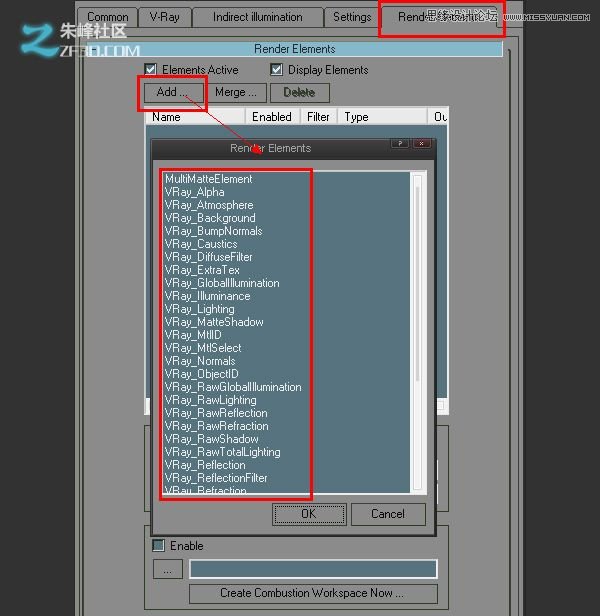This screenshot has height=616, width=600.
Task: Select VRay_Normals element
Action: (200, 361)
